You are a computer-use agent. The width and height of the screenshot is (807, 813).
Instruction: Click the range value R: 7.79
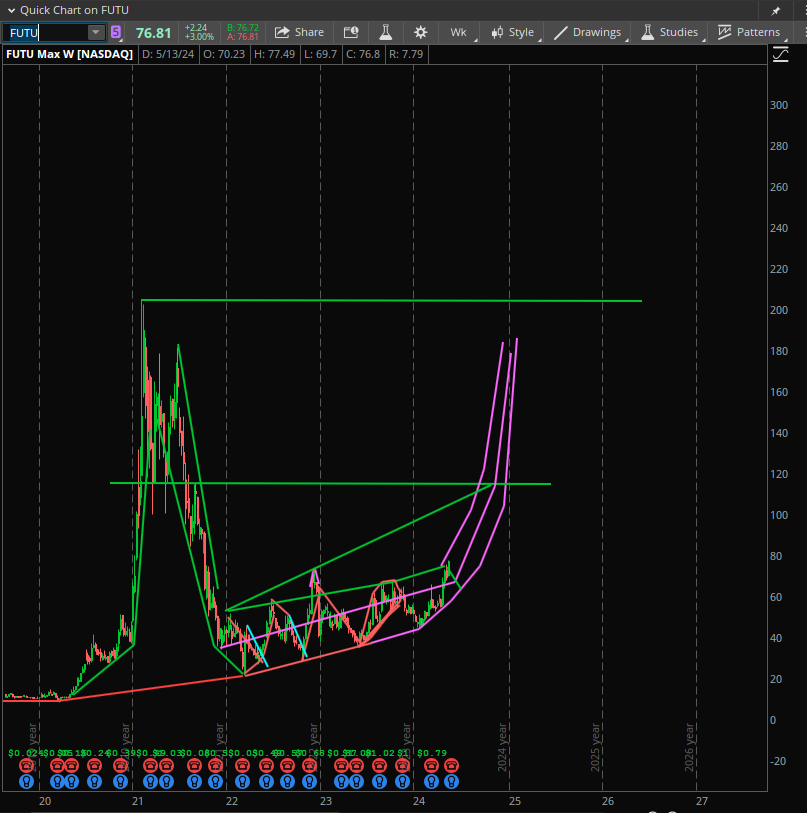406,54
